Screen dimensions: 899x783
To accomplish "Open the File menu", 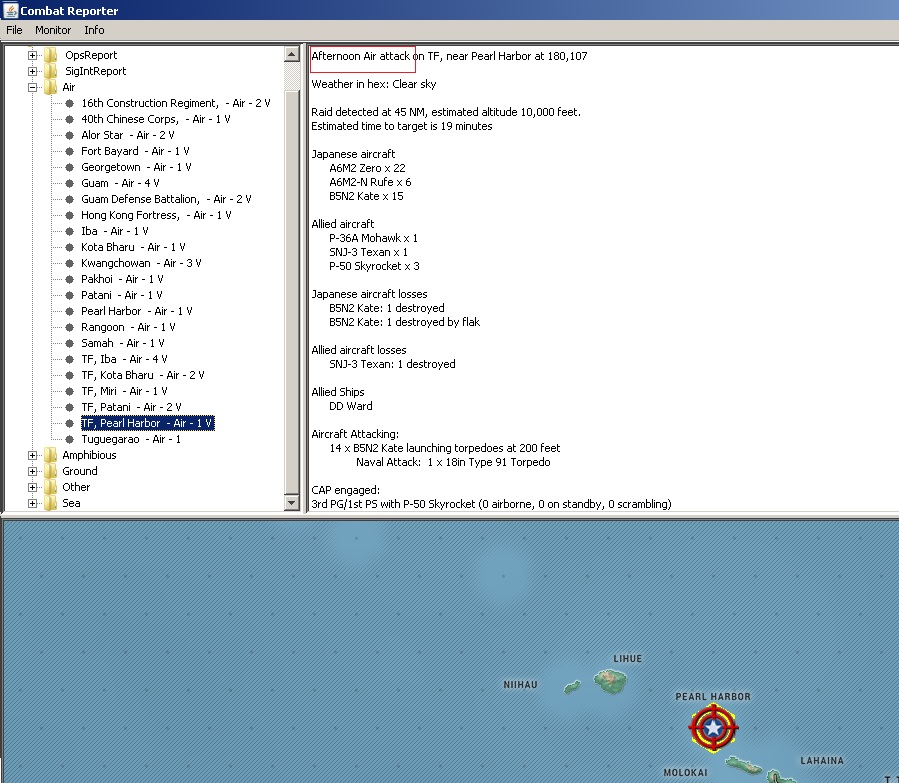I will pyautogui.click(x=14, y=30).
